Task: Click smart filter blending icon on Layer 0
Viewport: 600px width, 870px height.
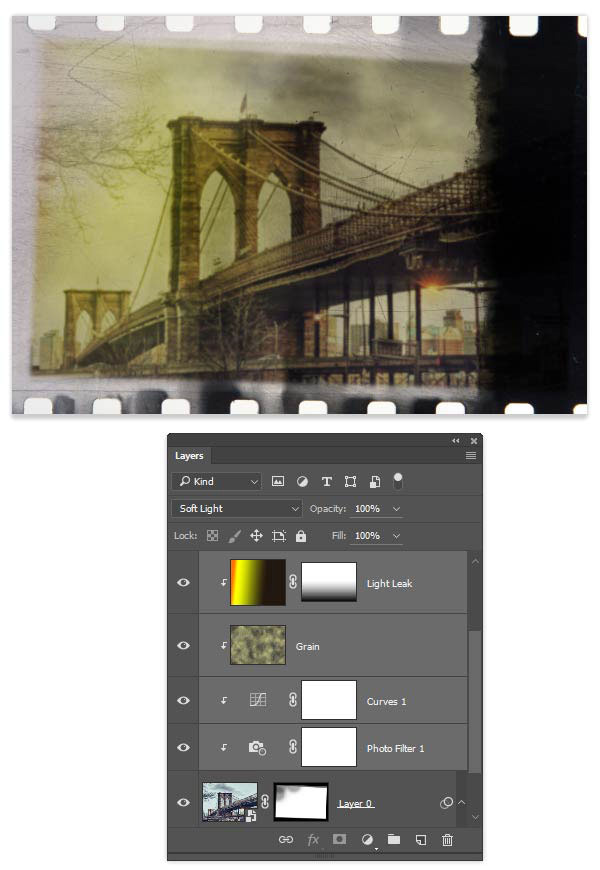Action: click(x=446, y=803)
